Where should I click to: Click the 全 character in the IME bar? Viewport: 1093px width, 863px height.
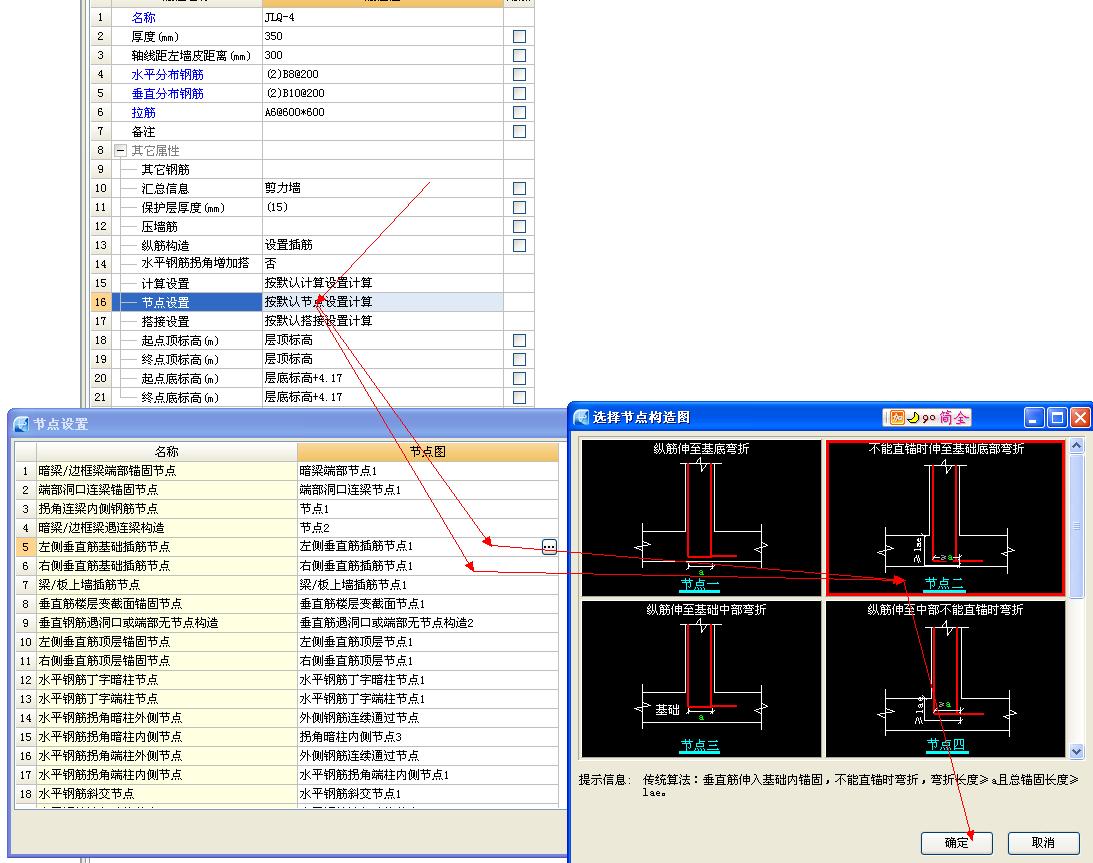coord(961,418)
